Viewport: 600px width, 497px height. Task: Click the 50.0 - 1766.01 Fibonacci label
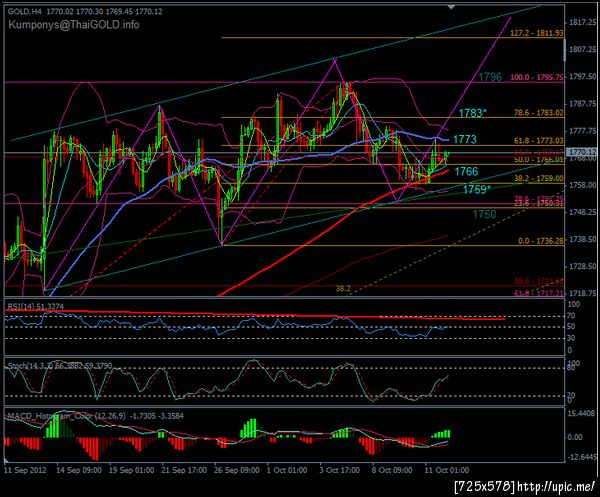tap(539, 160)
